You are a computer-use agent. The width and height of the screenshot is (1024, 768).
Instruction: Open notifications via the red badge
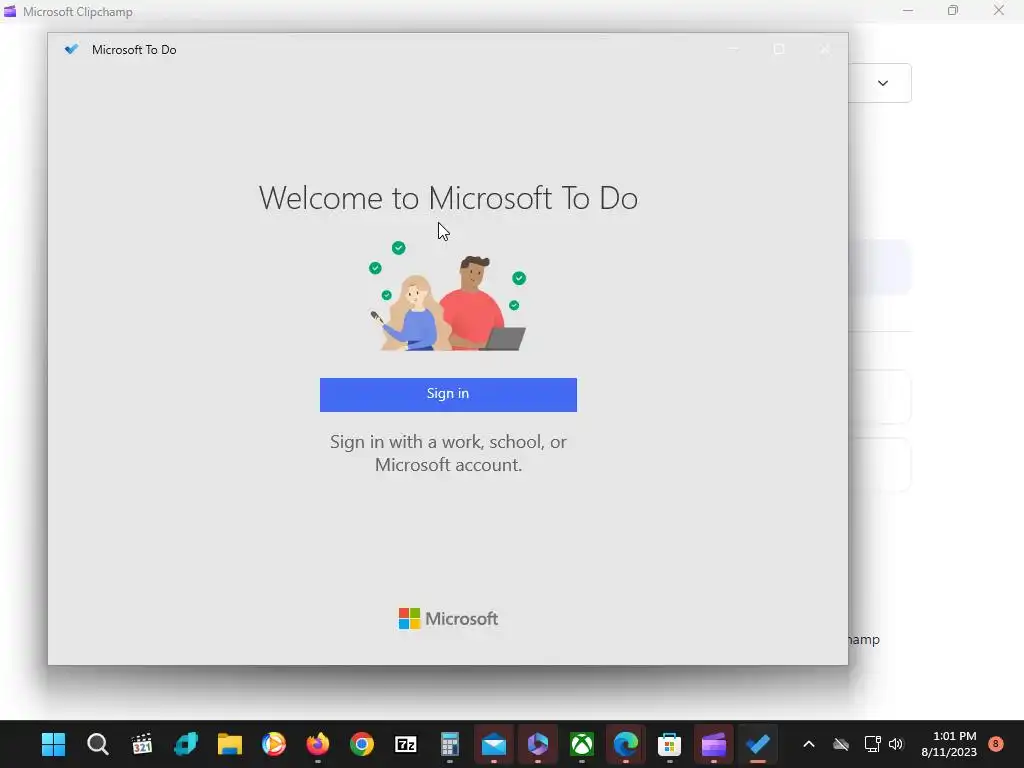point(996,743)
